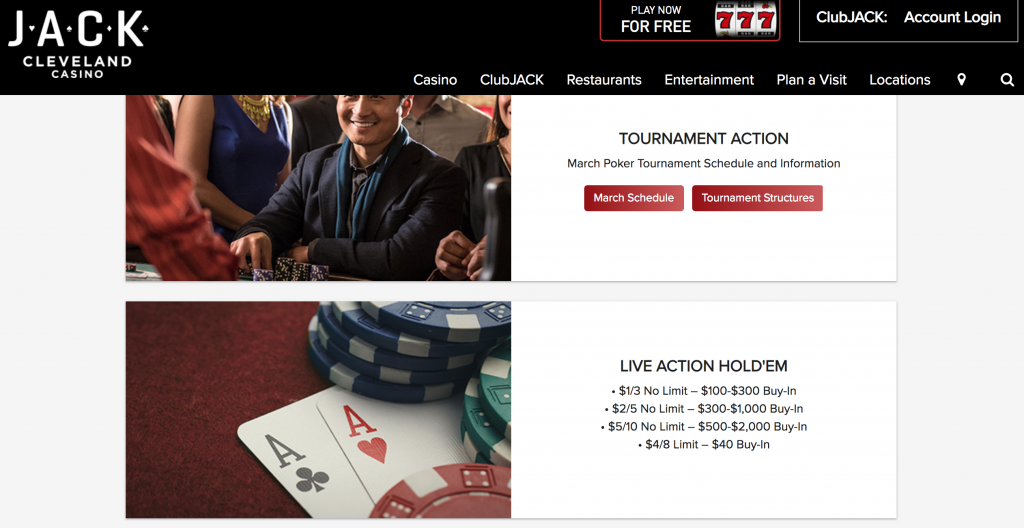
Task: Click the search magnifier icon
Action: coord(1007,80)
